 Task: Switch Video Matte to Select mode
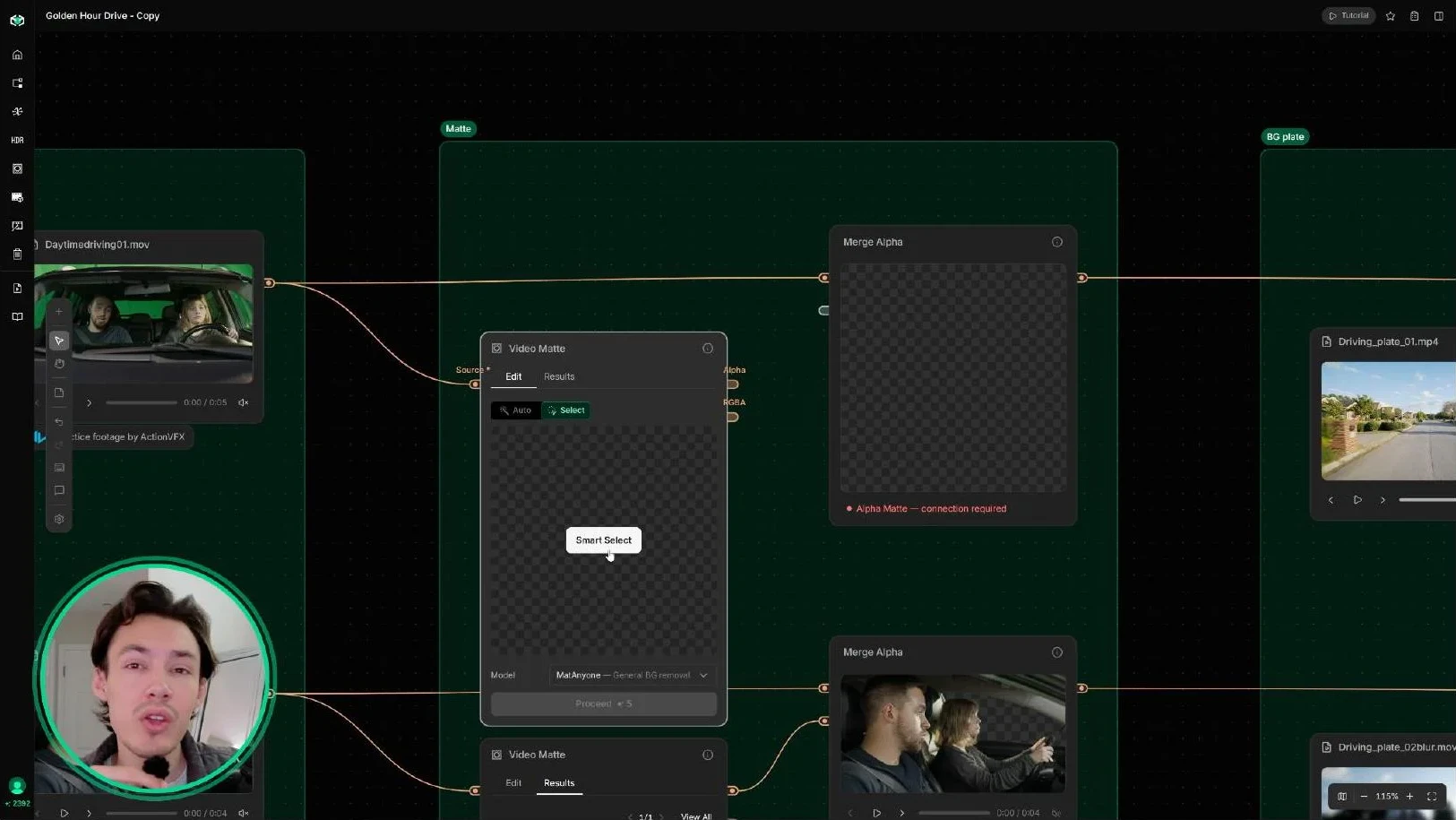pyautogui.click(x=566, y=410)
